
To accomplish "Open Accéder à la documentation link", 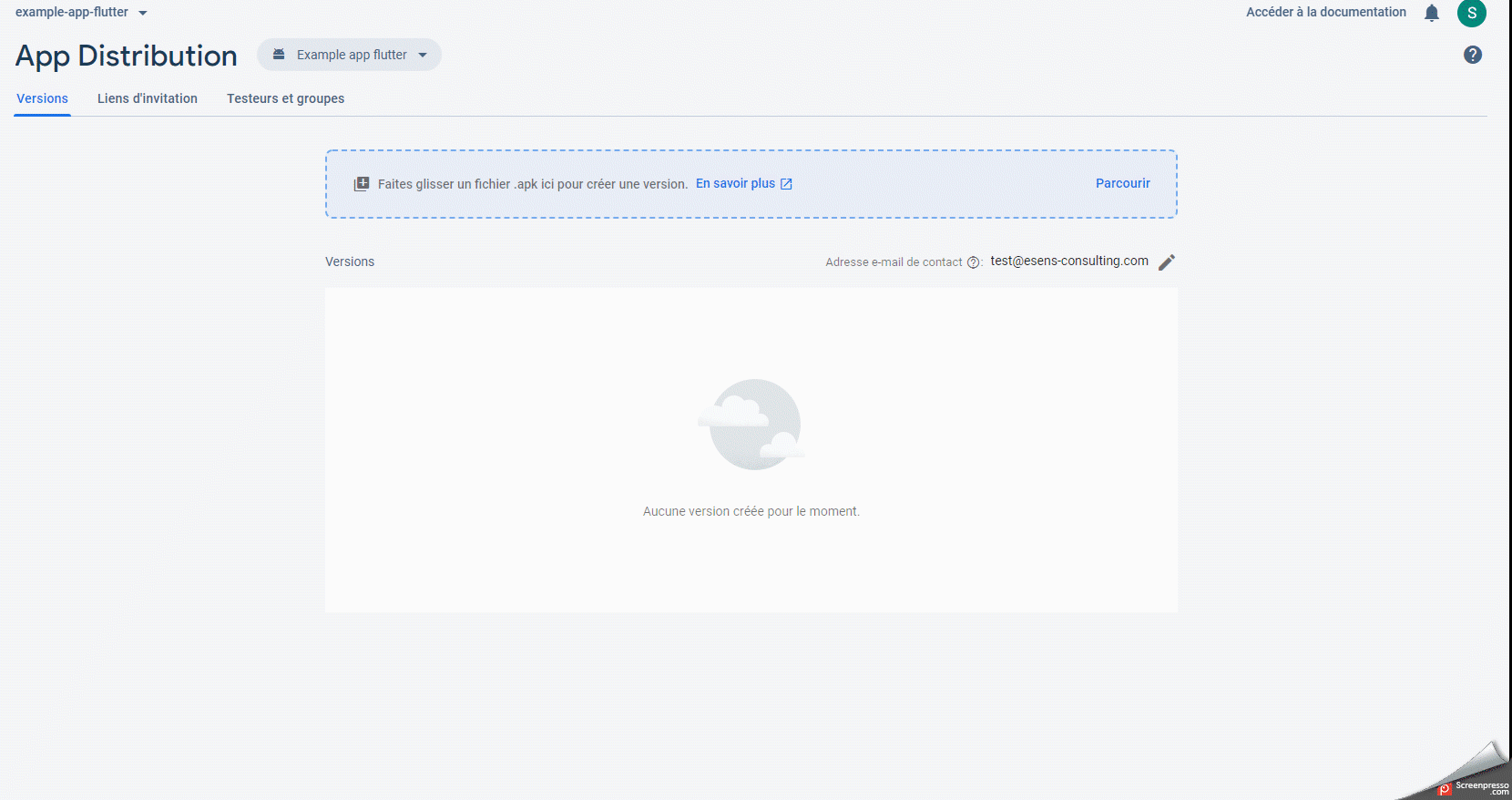I will [x=1326, y=12].
